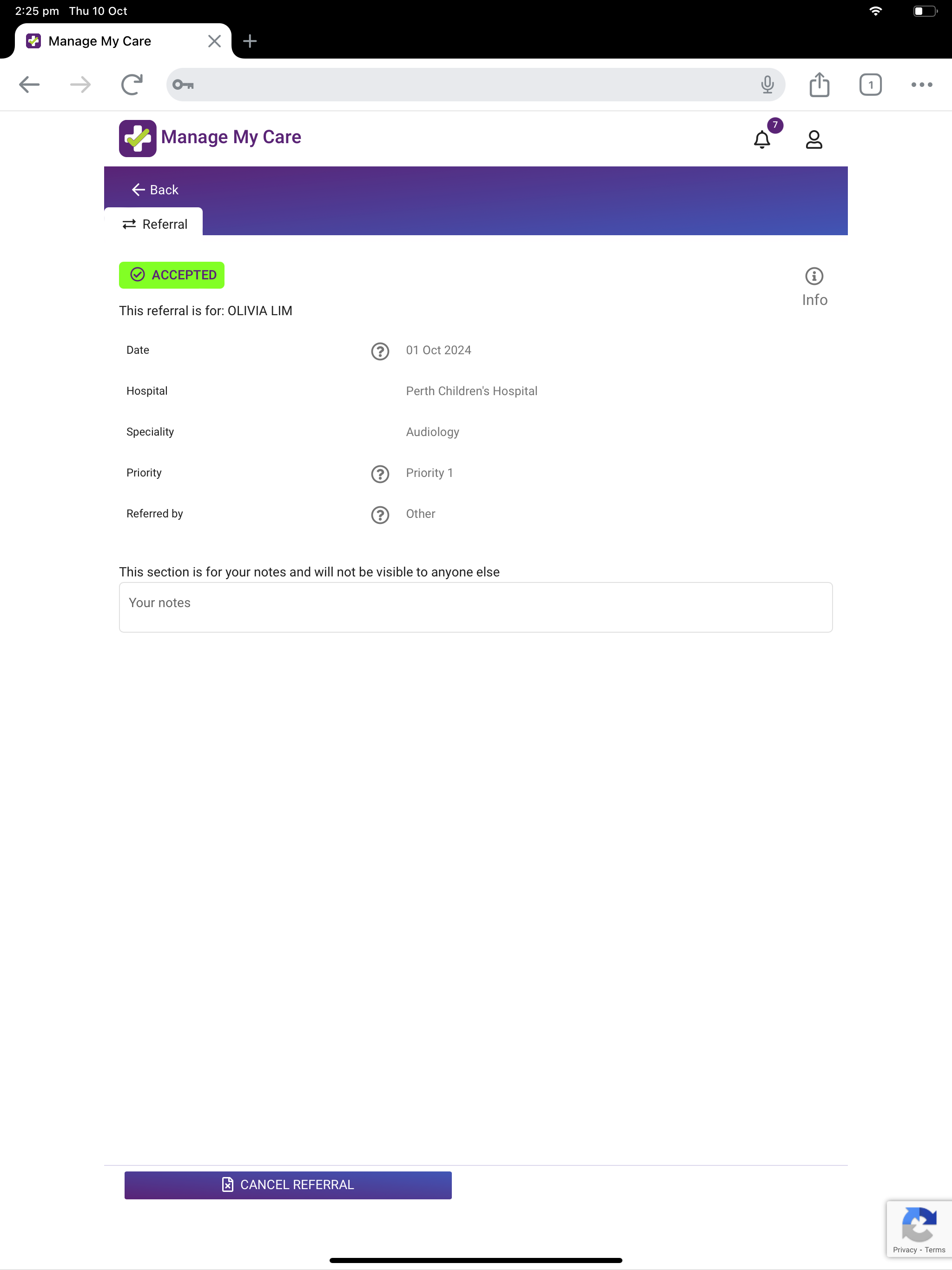Tap the status bar clock 2:25 pm
The width and height of the screenshot is (952, 1270).
[37, 11]
